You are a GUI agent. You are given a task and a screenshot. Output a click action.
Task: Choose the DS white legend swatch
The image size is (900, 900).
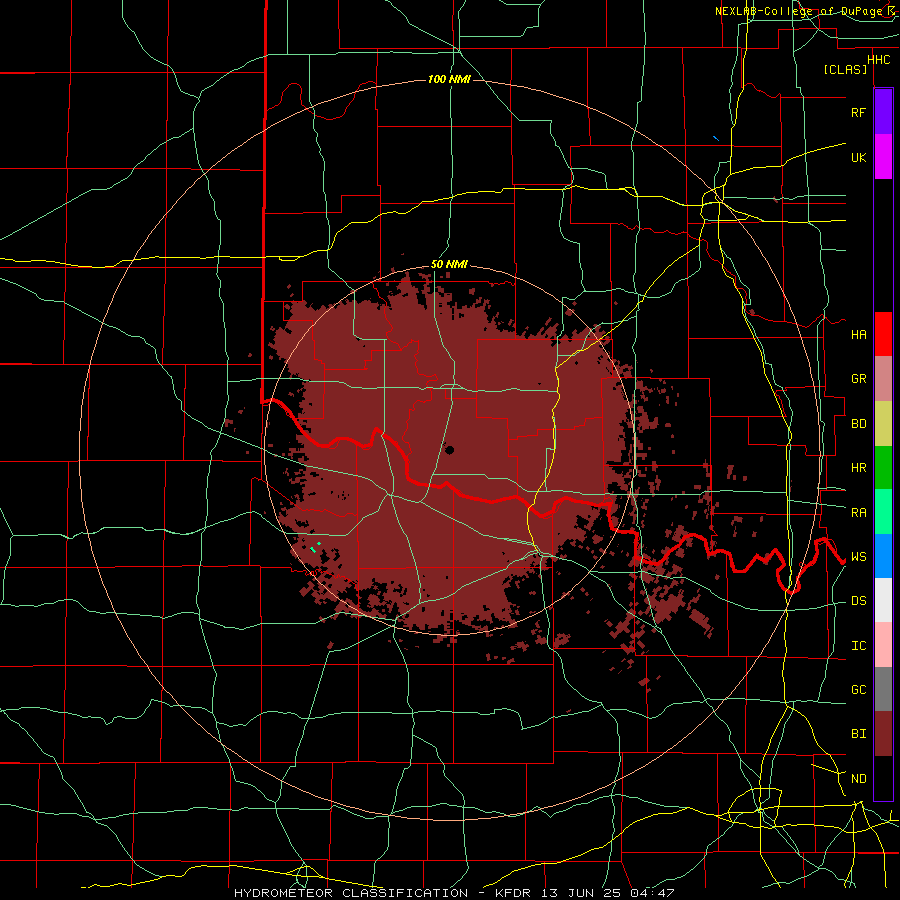coord(883,600)
